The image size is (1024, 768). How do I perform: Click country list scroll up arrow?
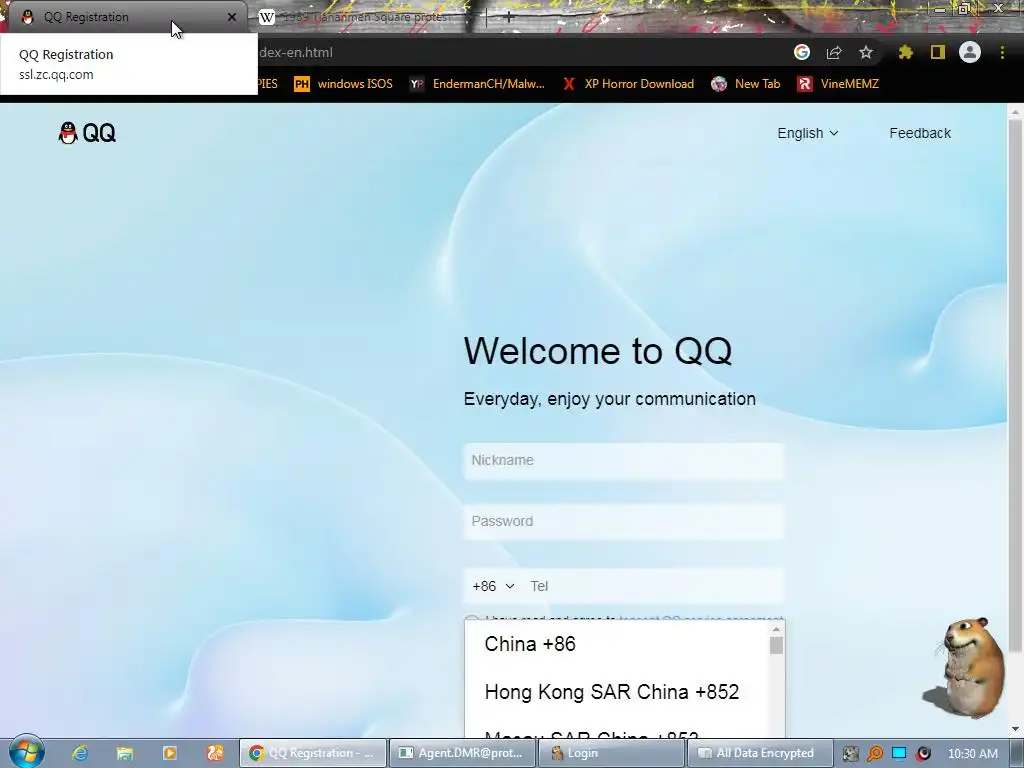[776, 629]
